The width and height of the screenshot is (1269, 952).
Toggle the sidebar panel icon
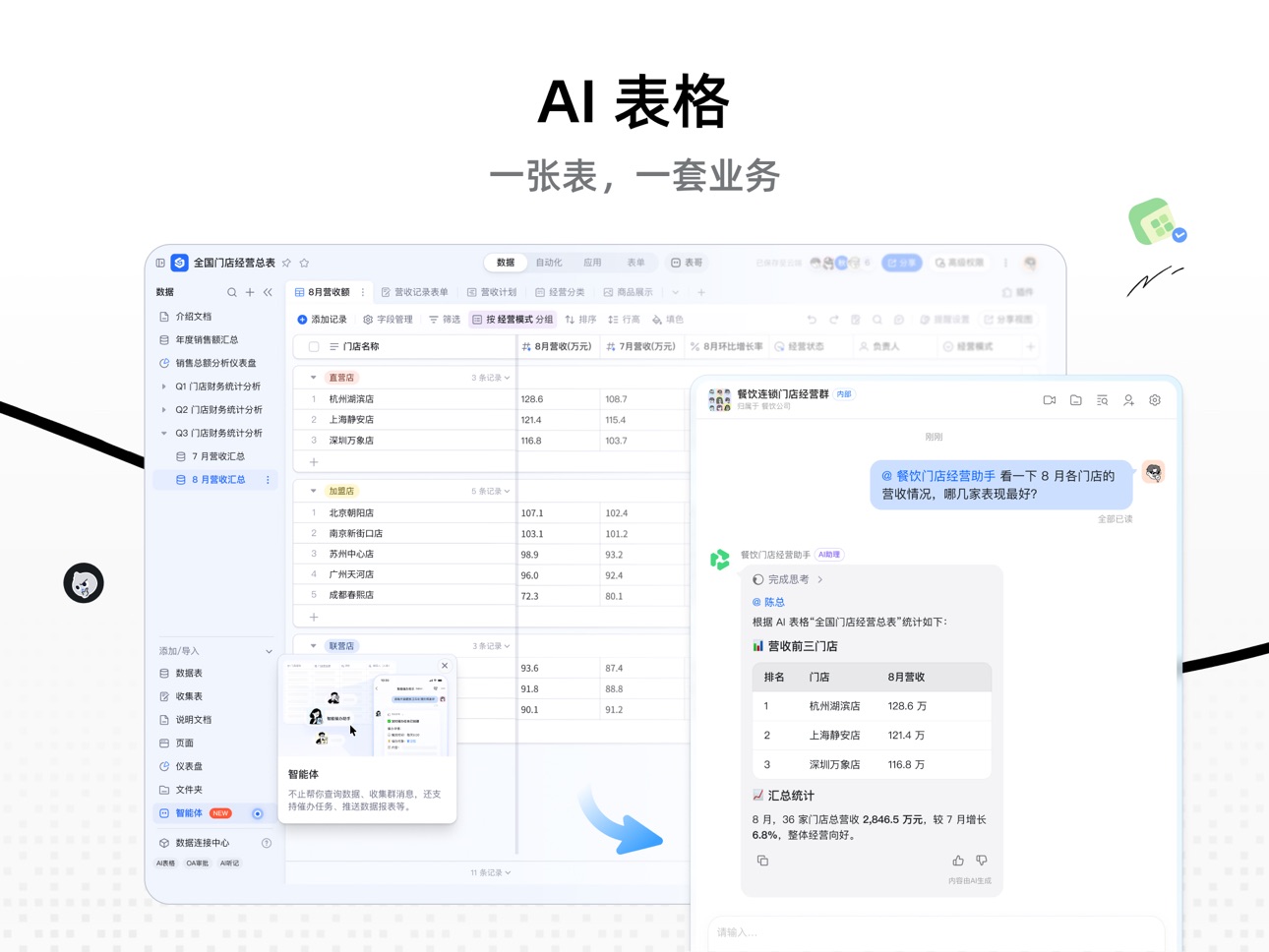(160, 263)
